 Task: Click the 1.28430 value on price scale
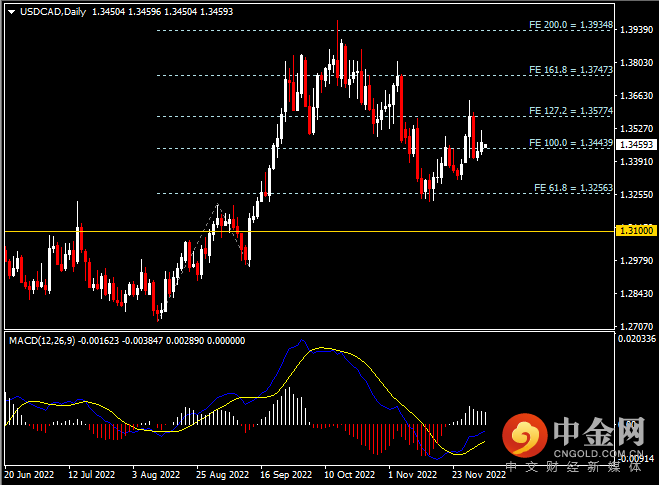click(x=635, y=294)
